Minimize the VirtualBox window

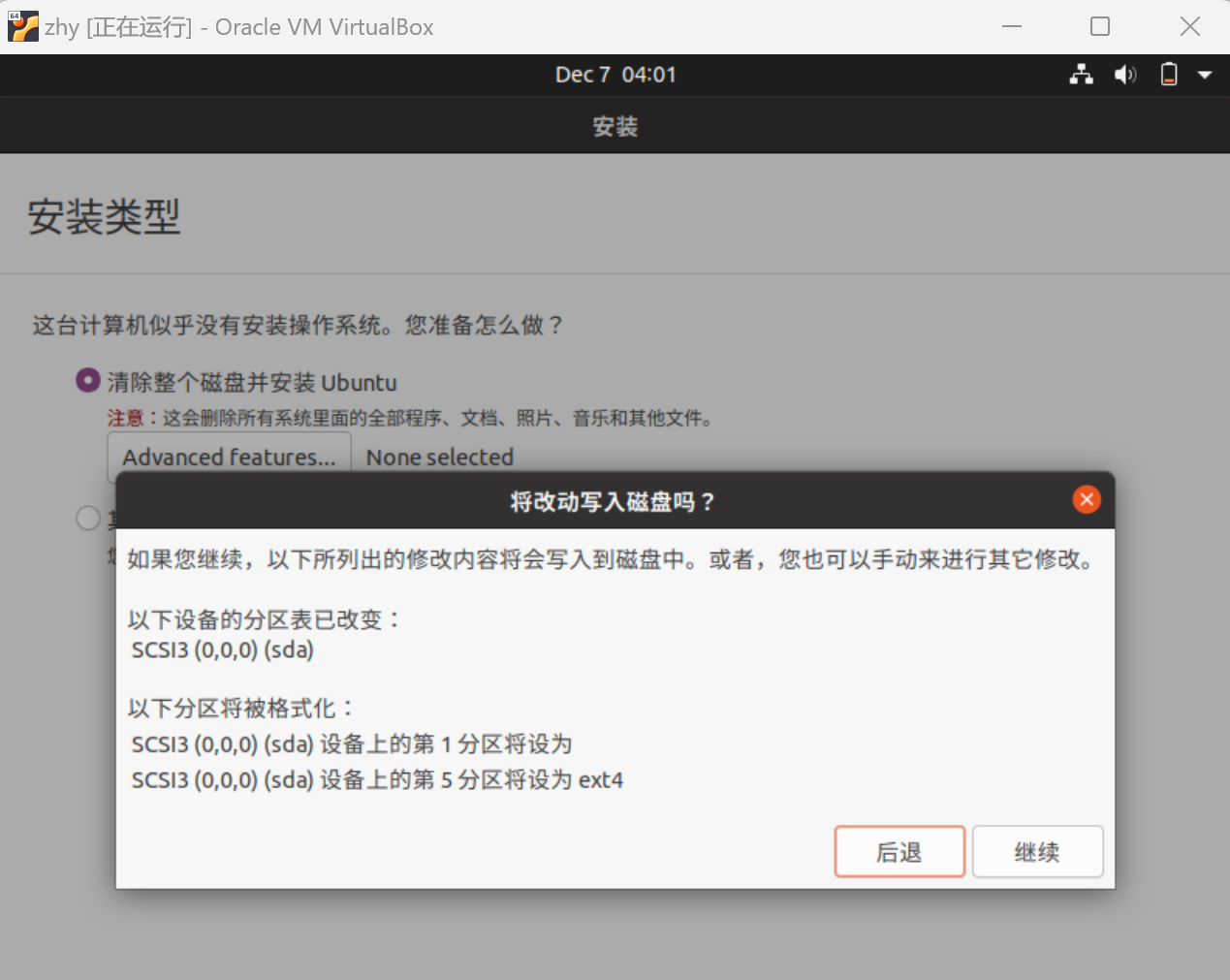[x=1012, y=26]
